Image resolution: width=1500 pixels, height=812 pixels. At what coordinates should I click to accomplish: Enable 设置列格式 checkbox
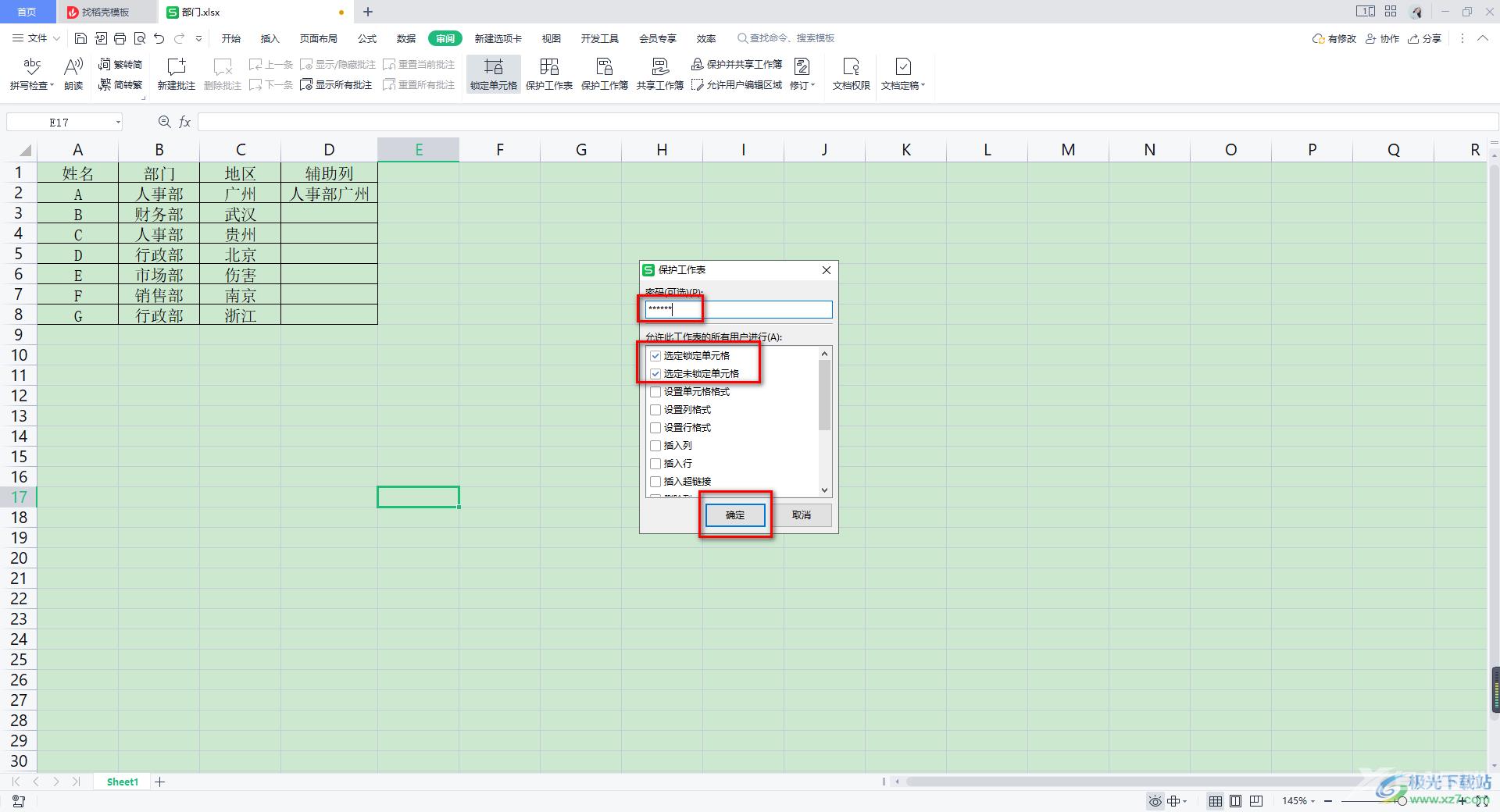[x=655, y=409]
